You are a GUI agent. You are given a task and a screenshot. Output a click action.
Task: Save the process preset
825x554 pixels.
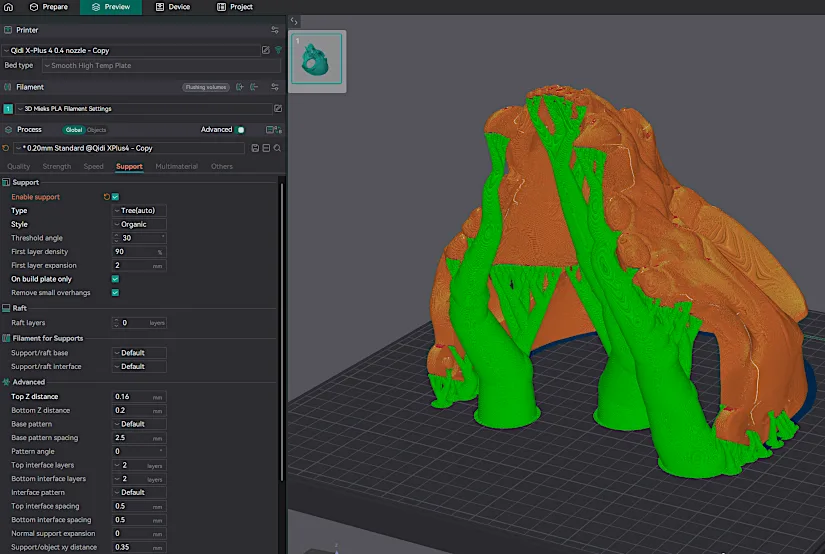pyautogui.click(x=255, y=148)
